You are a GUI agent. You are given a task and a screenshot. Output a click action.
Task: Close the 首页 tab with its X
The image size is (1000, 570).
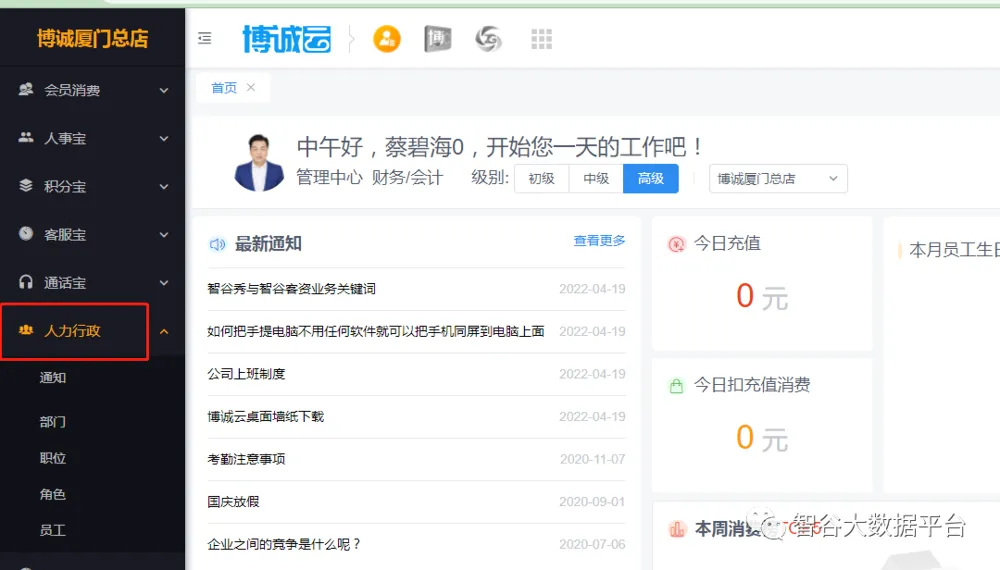point(251,88)
